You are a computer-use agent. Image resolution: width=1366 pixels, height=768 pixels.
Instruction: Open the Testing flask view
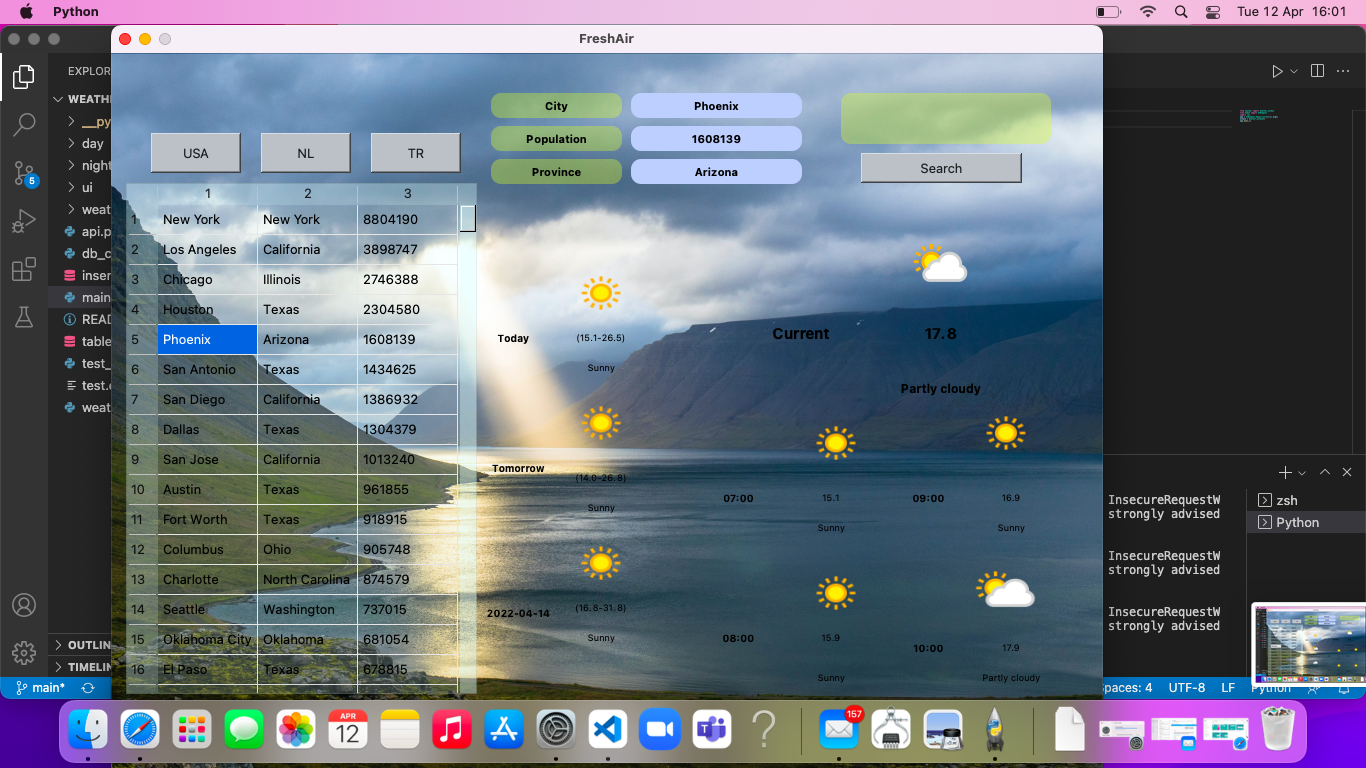coord(24,317)
